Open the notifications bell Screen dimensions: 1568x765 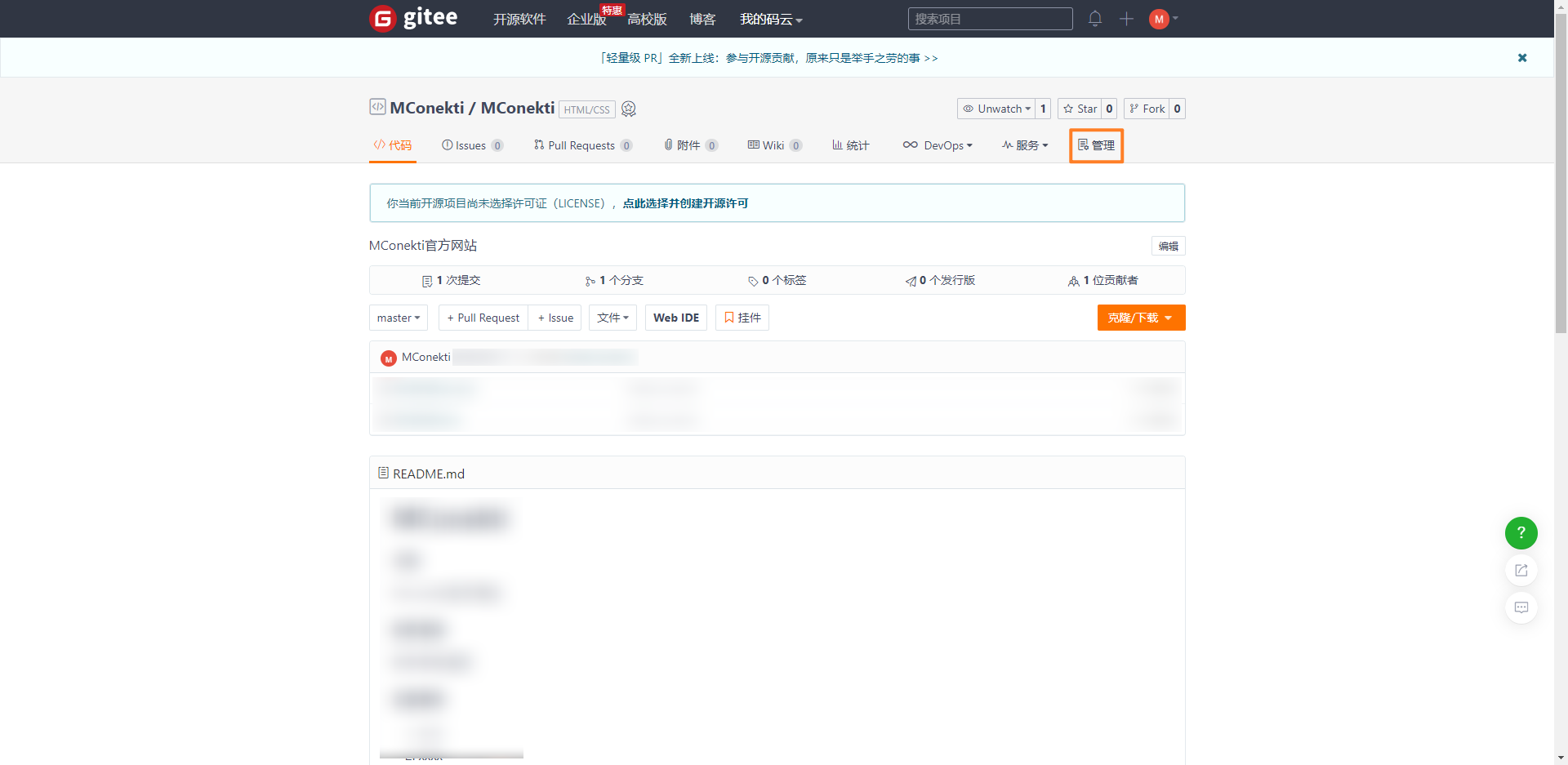tap(1095, 19)
